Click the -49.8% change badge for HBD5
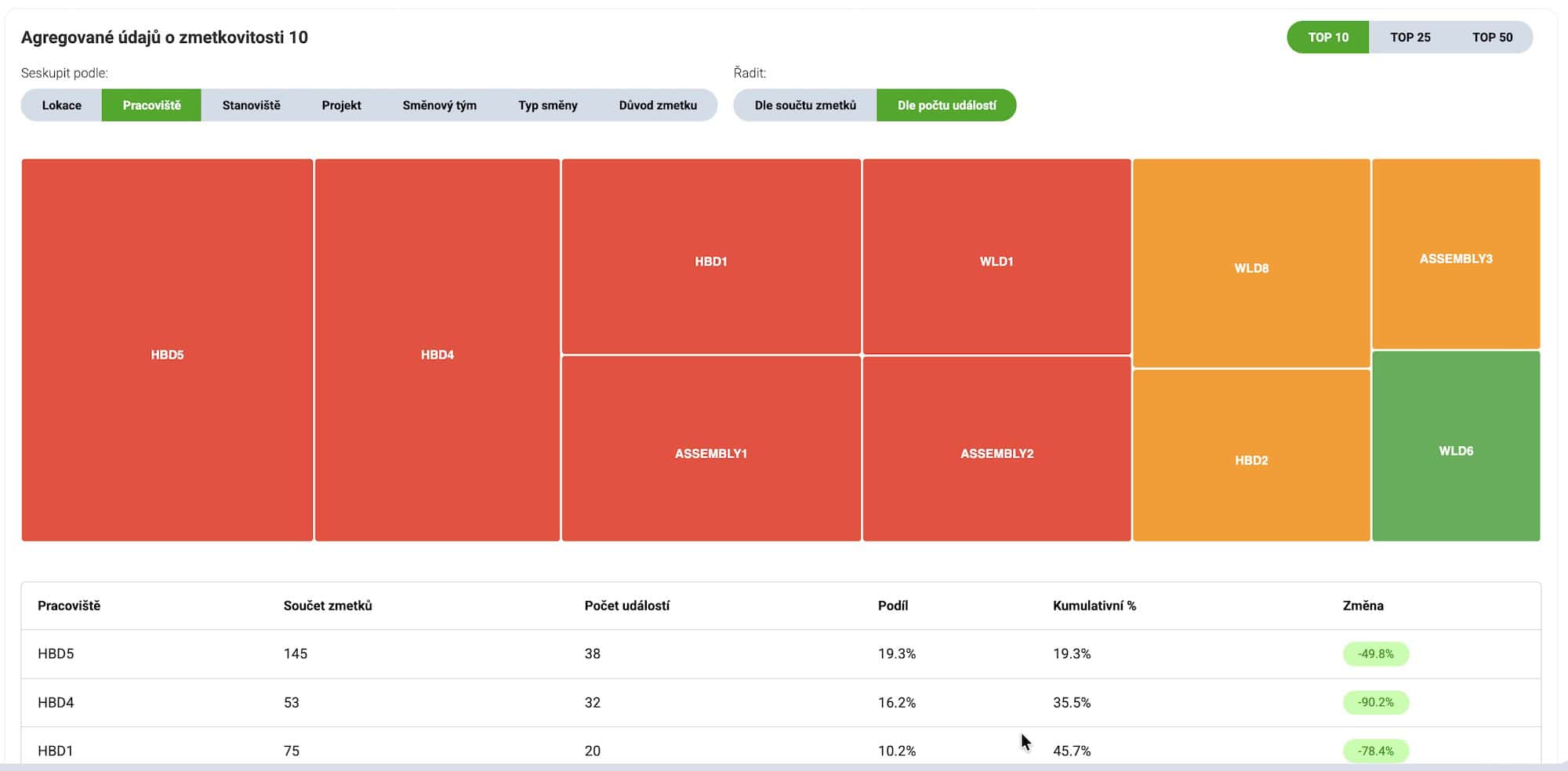The height and width of the screenshot is (771, 1568). (x=1375, y=653)
